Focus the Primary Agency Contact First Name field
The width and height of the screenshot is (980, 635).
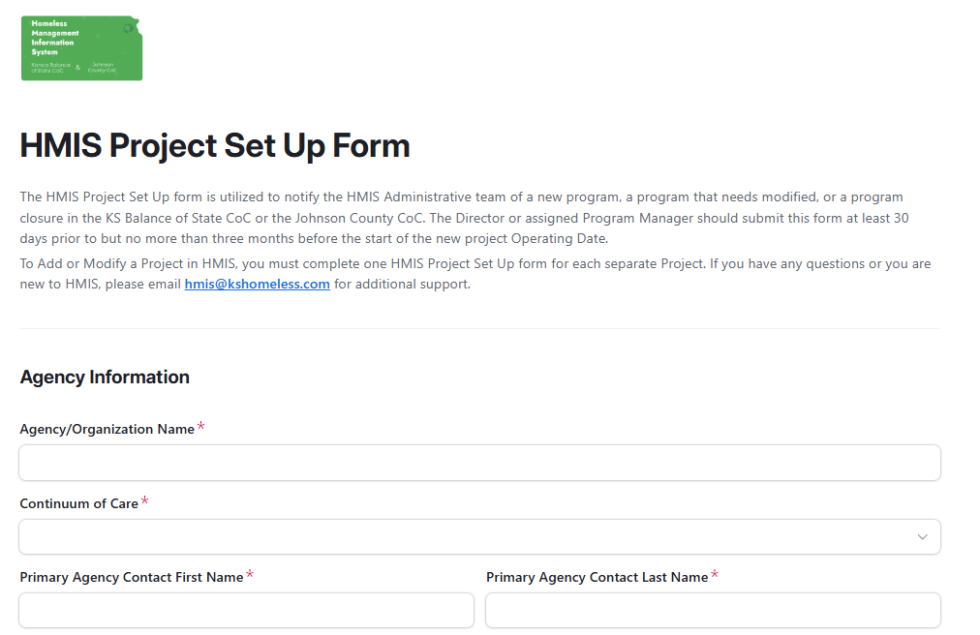click(x=246, y=610)
